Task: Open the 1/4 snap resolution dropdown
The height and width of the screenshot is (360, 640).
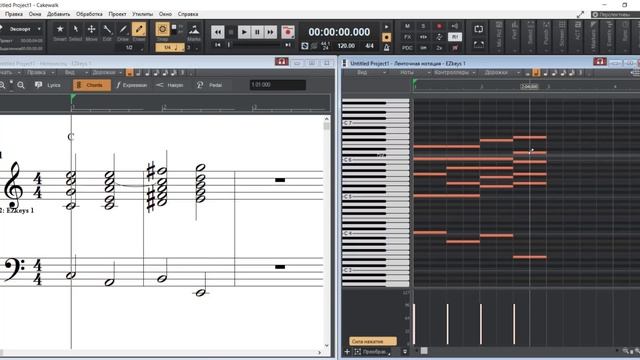Action: coord(170,48)
